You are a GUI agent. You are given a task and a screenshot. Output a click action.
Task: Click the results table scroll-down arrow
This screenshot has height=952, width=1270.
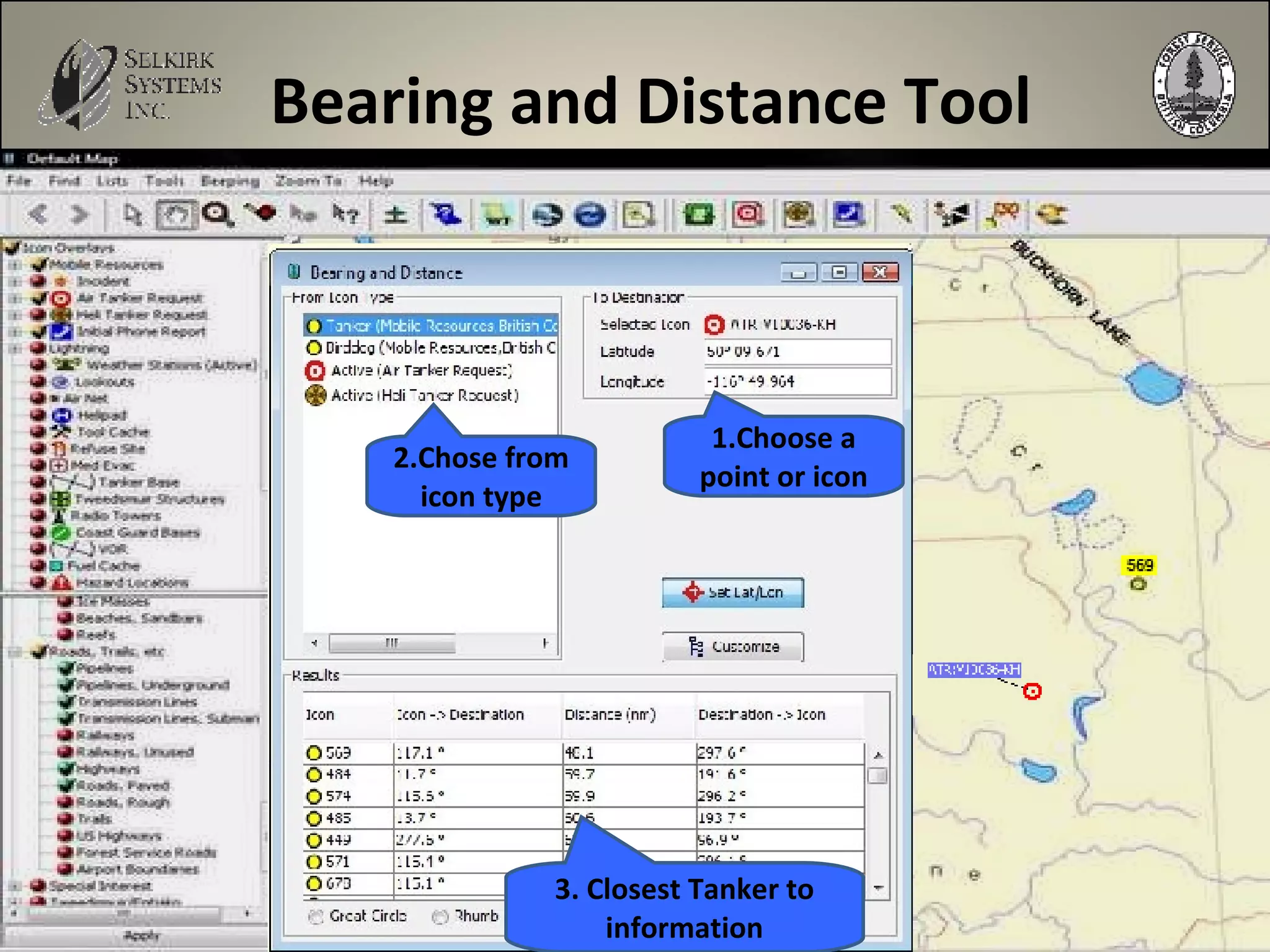pos(878,888)
